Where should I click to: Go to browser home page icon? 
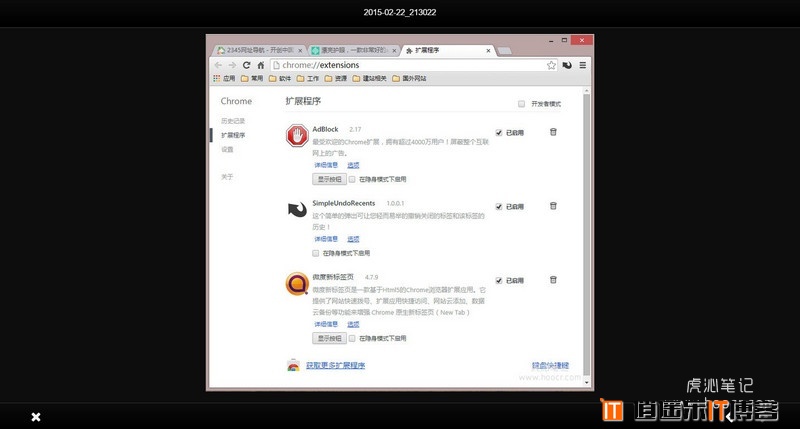click(261, 65)
